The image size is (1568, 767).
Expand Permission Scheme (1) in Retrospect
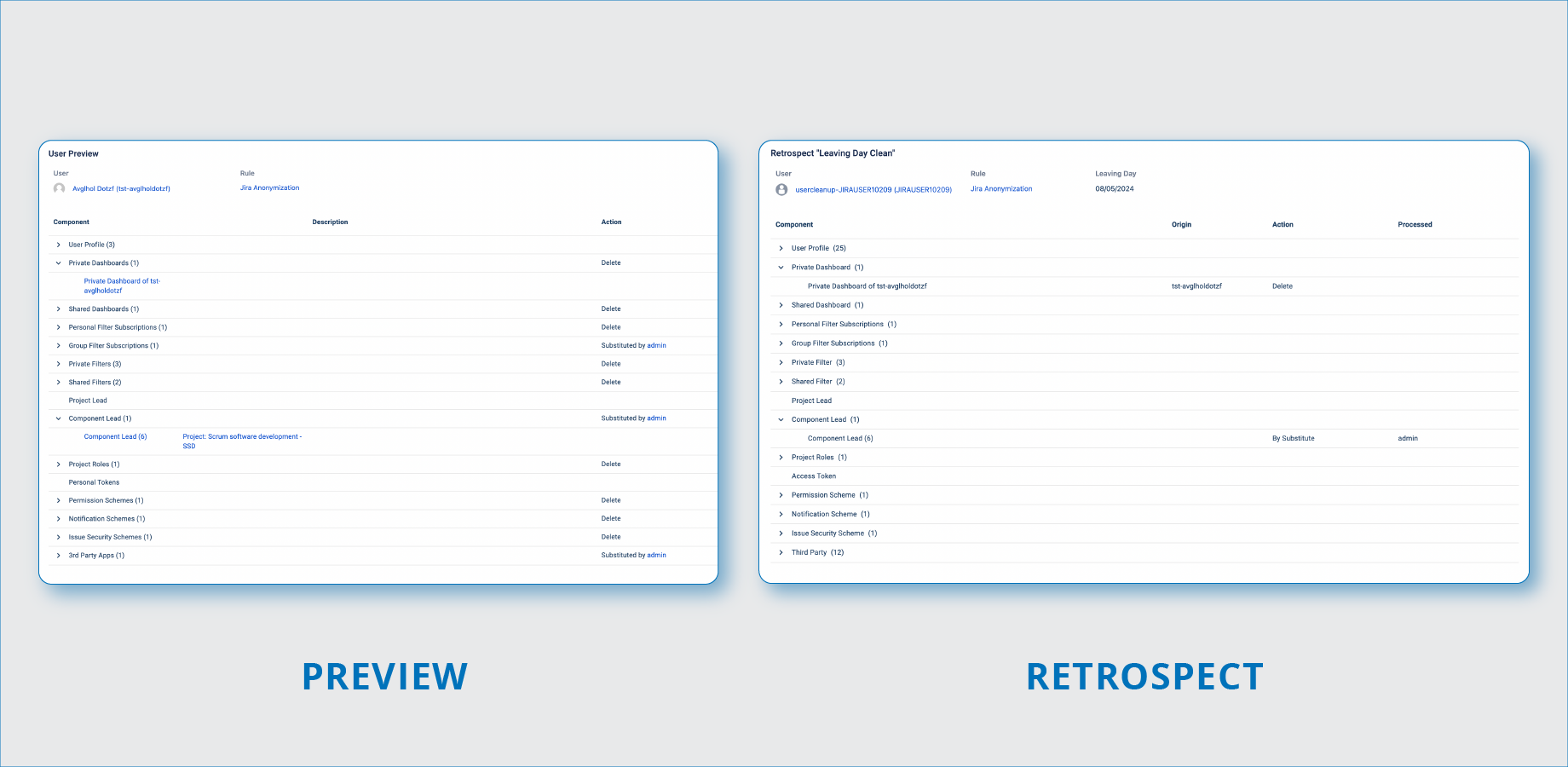(x=781, y=495)
